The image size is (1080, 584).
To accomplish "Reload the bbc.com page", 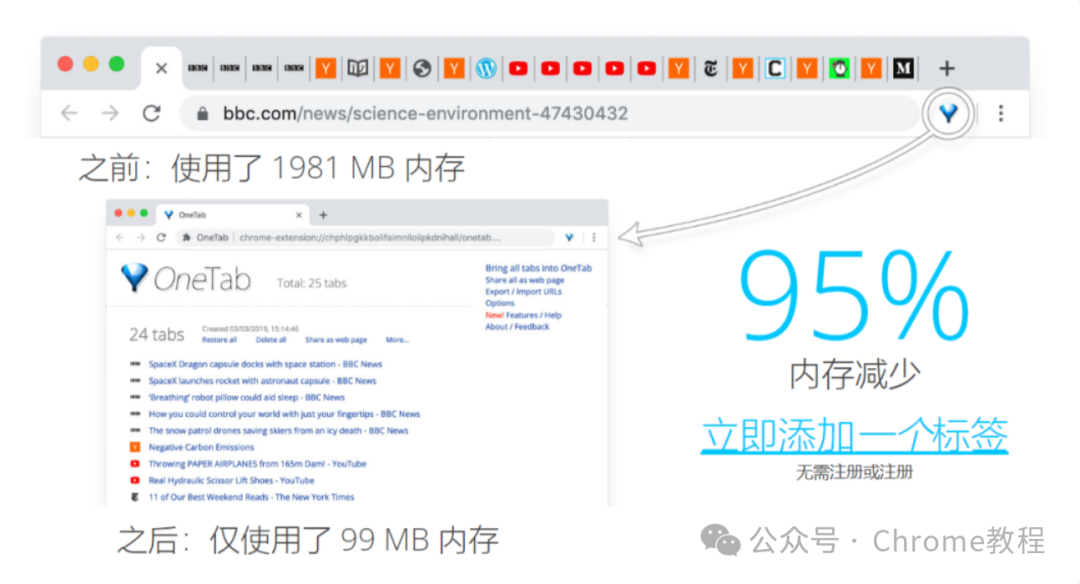I will (x=152, y=113).
